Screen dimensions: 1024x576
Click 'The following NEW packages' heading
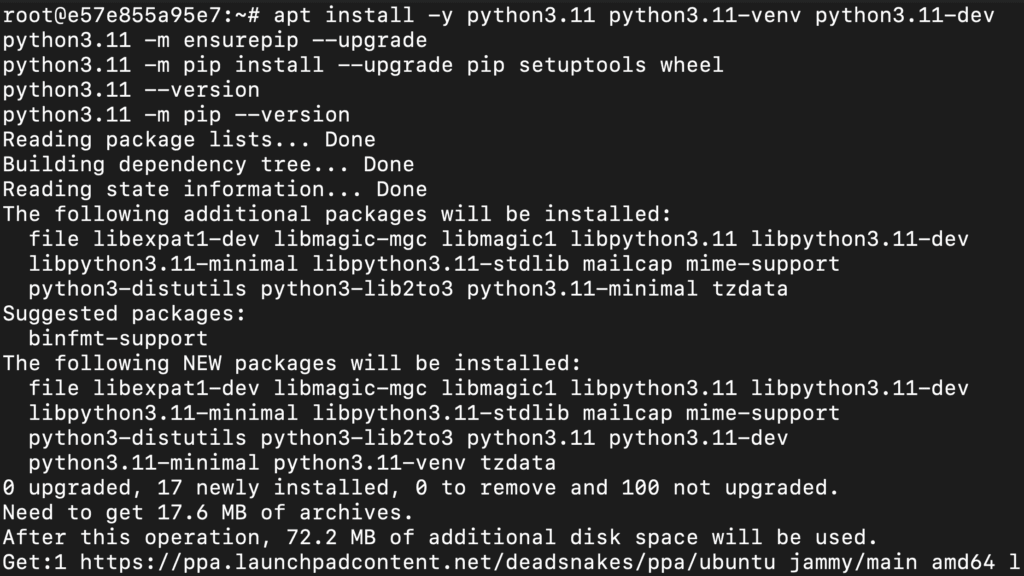[x=291, y=363]
